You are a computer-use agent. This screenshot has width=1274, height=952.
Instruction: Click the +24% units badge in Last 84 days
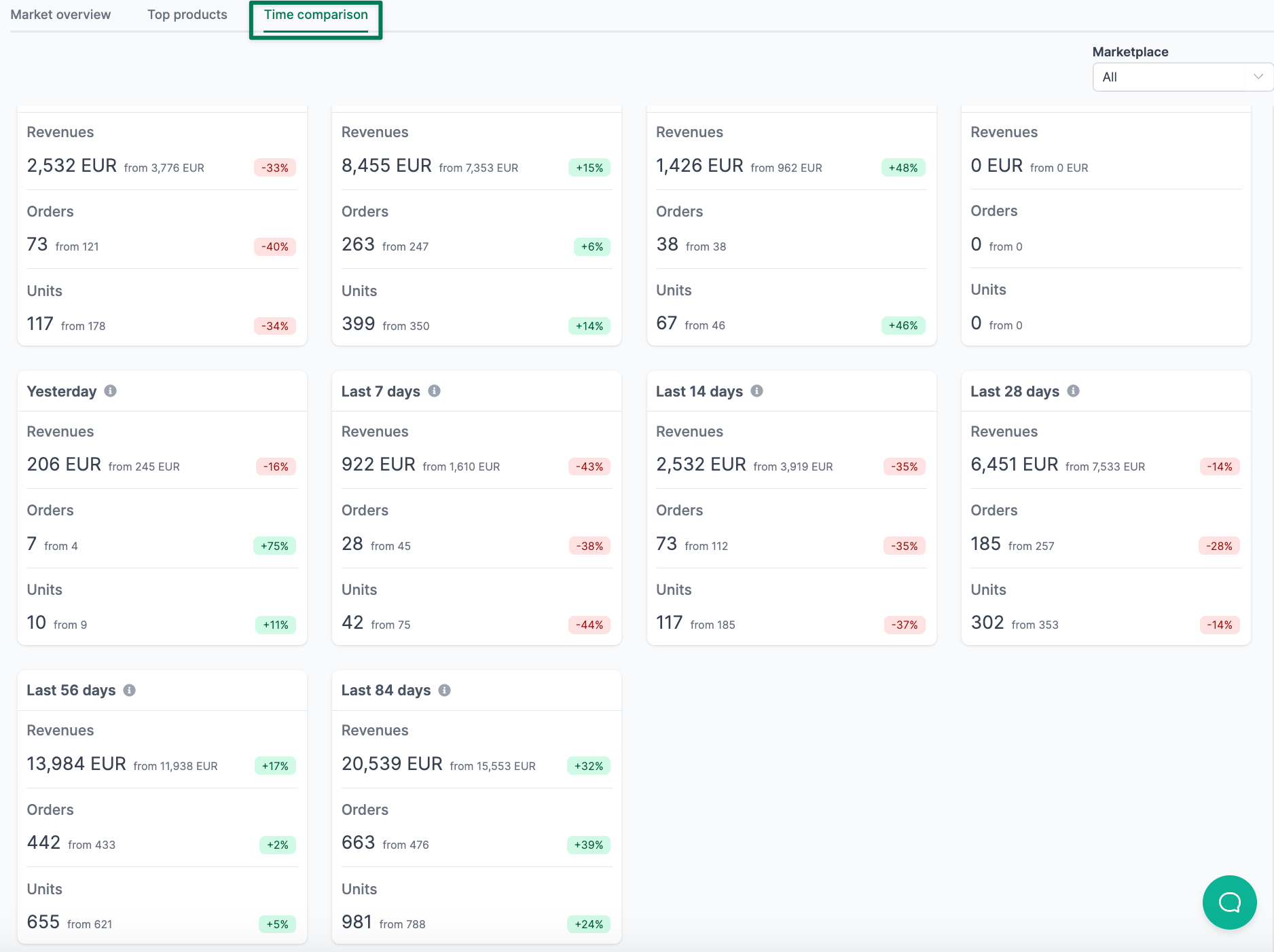click(x=589, y=924)
